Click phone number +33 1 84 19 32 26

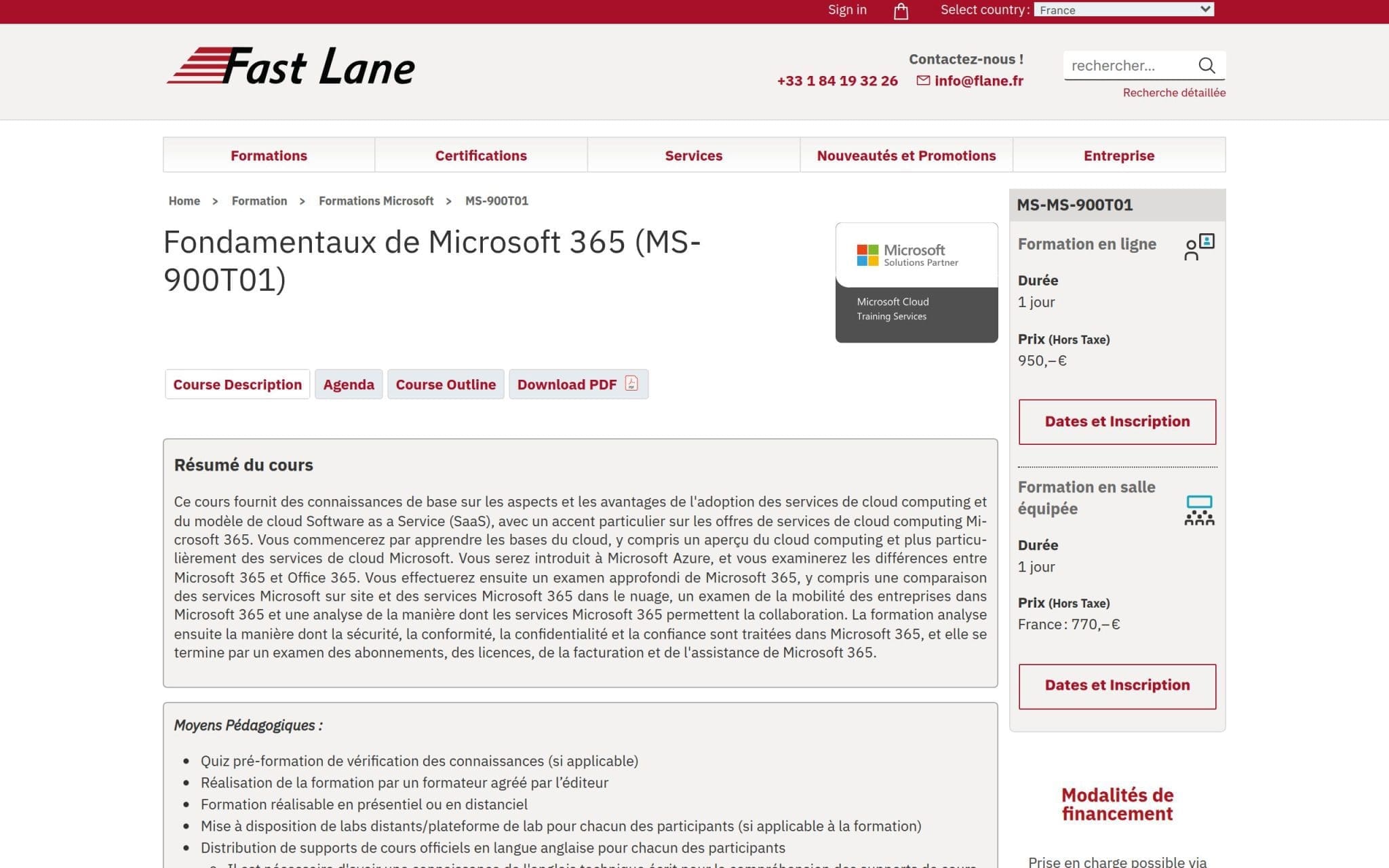point(837,81)
